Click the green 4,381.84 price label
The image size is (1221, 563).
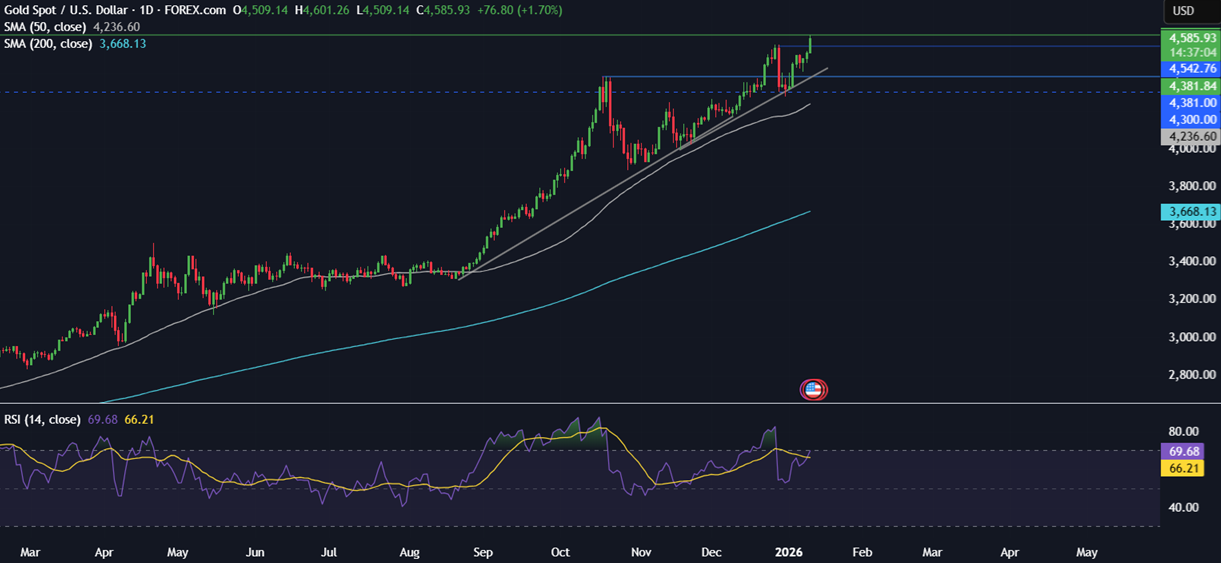[x=1188, y=86]
